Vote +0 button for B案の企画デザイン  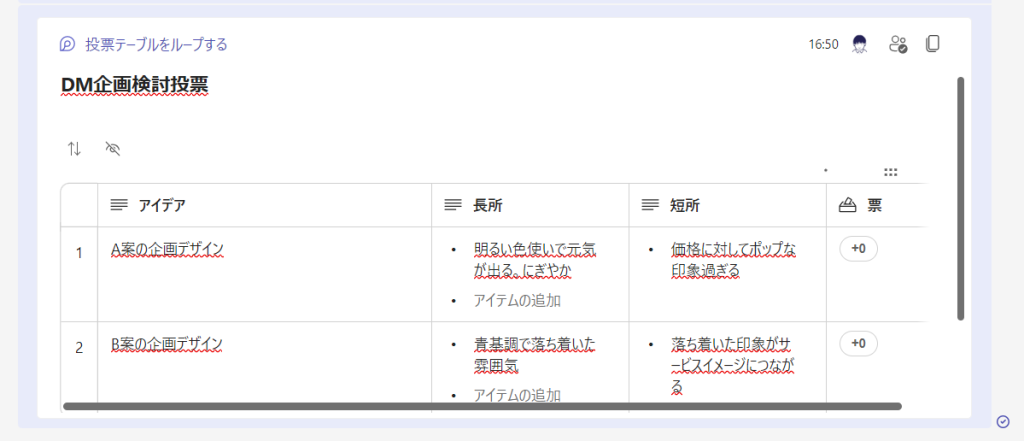coord(858,344)
